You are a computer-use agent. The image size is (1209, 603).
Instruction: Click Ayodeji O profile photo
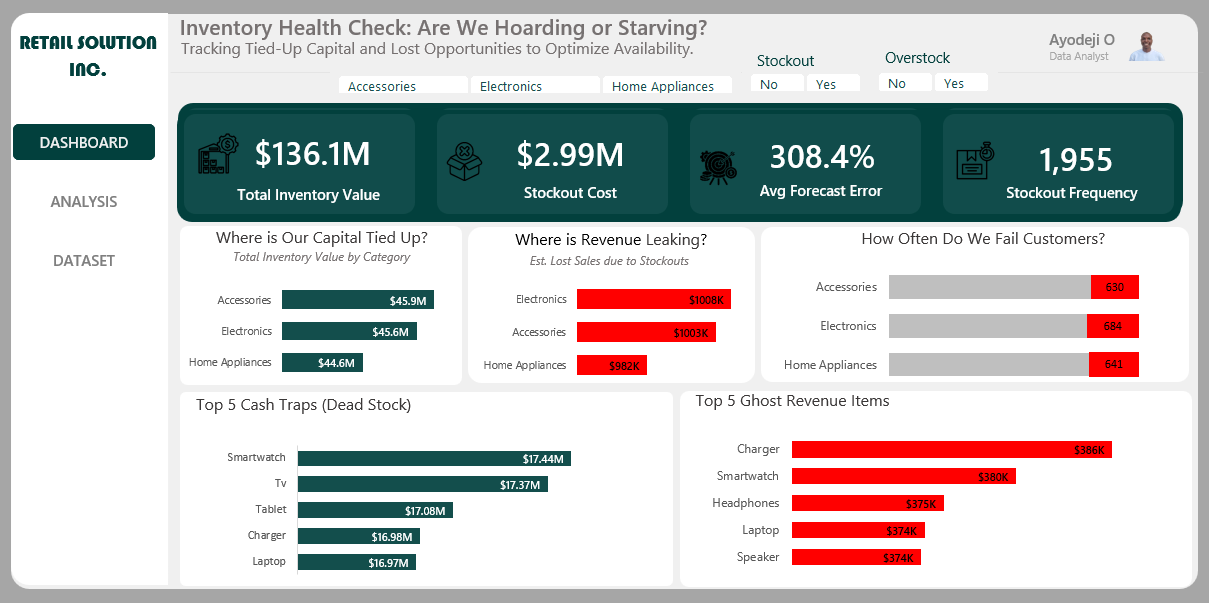1148,46
